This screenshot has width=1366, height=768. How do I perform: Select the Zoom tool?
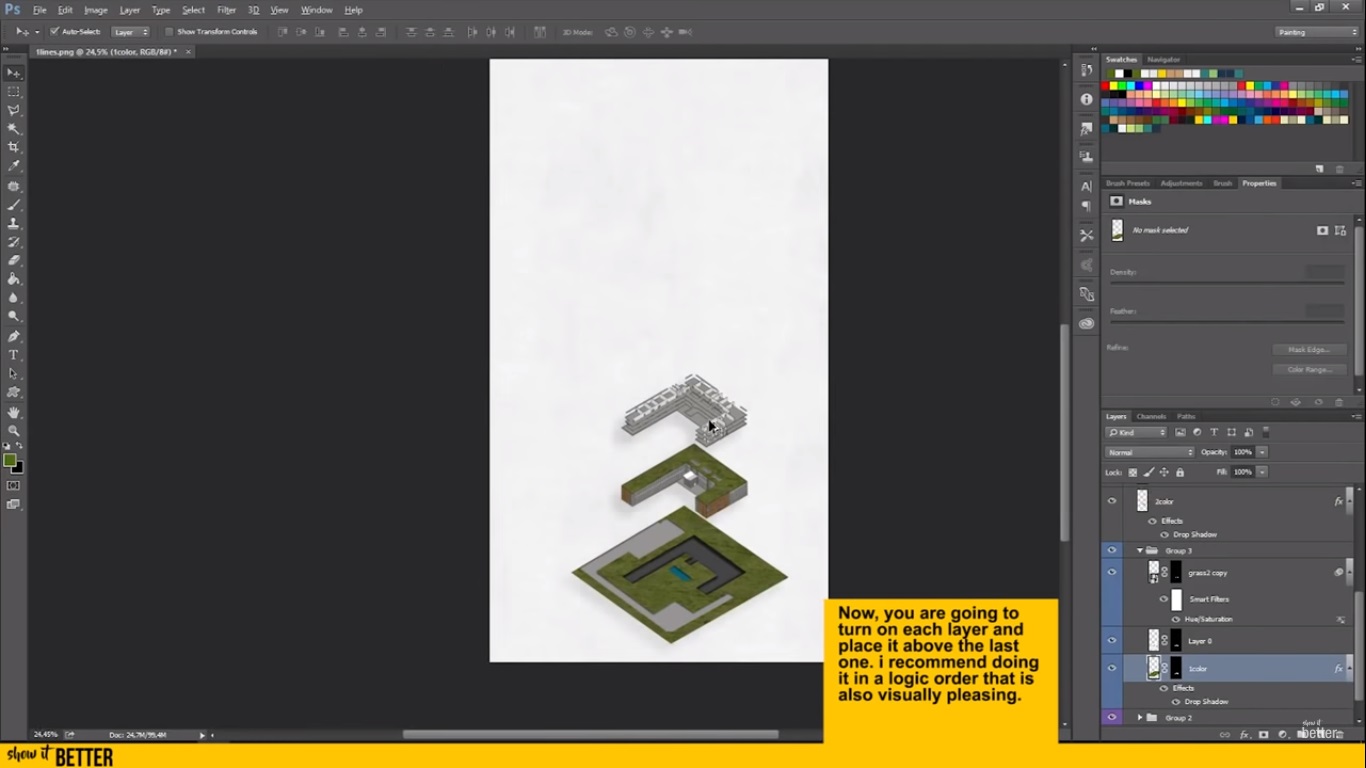pos(13,432)
